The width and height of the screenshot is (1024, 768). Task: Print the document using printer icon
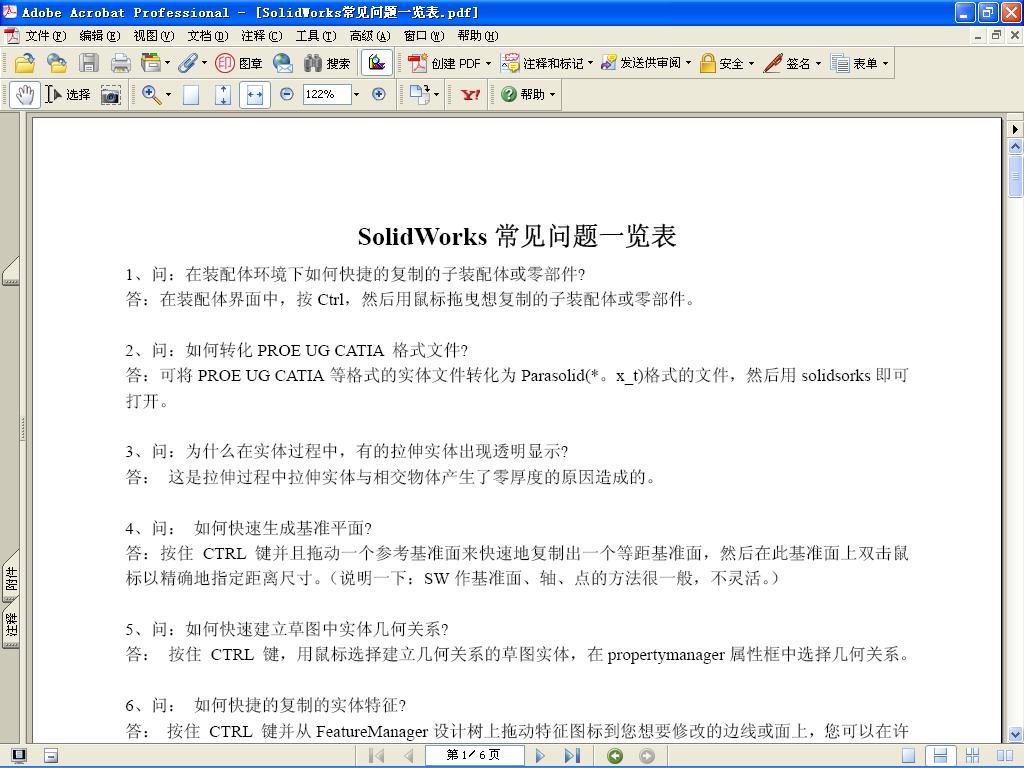point(121,63)
